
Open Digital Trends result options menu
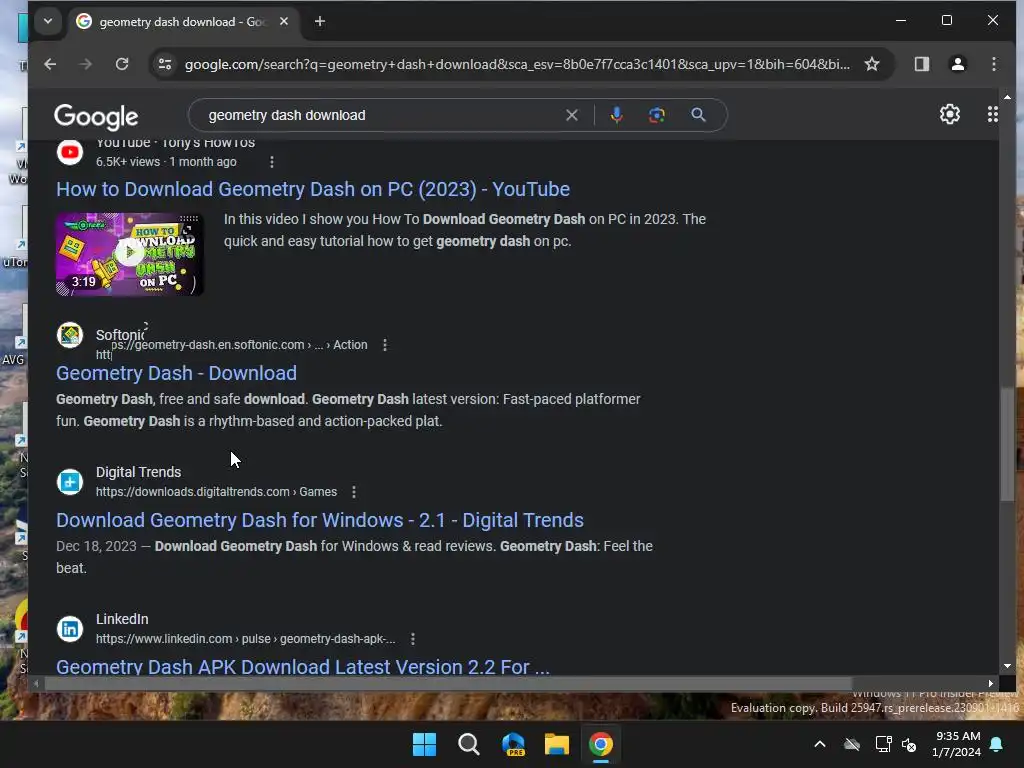click(x=354, y=492)
